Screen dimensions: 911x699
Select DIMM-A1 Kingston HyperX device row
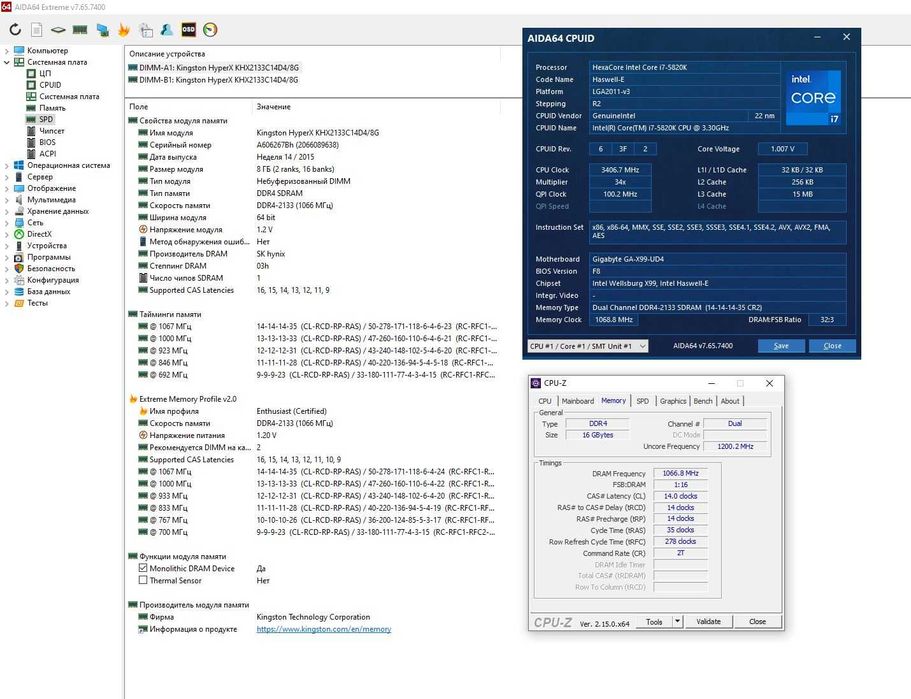(x=213, y=67)
